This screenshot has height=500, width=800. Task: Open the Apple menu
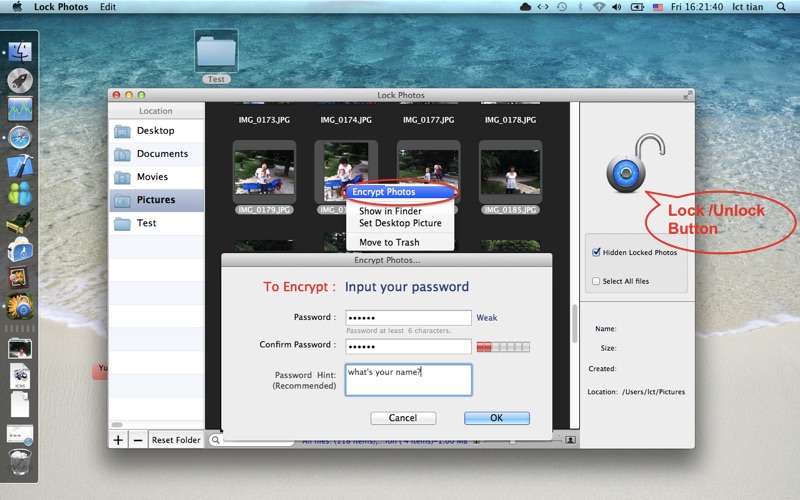[17, 7]
